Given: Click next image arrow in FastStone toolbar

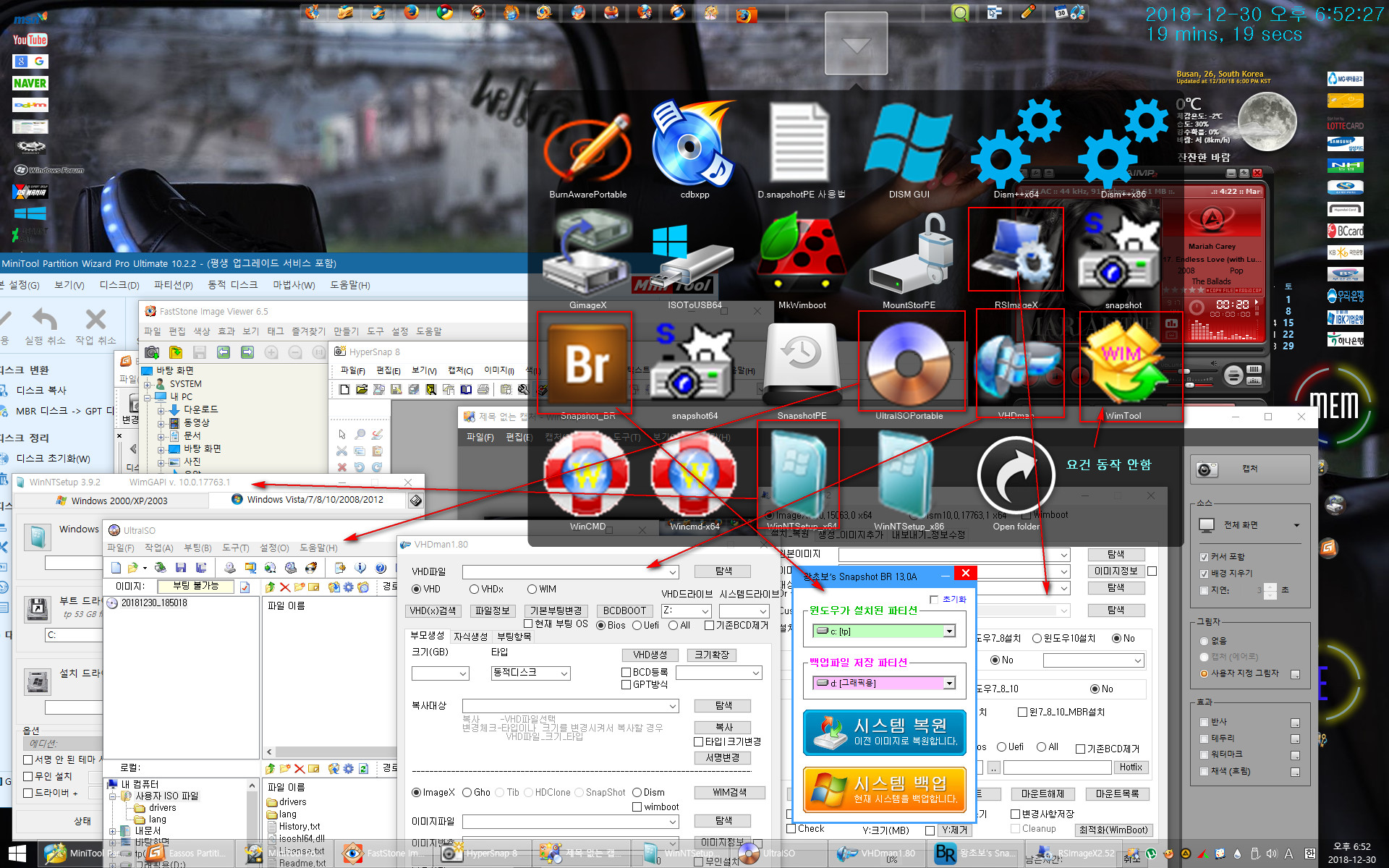Looking at the screenshot, I should pyautogui.click(x=247, y=352).
